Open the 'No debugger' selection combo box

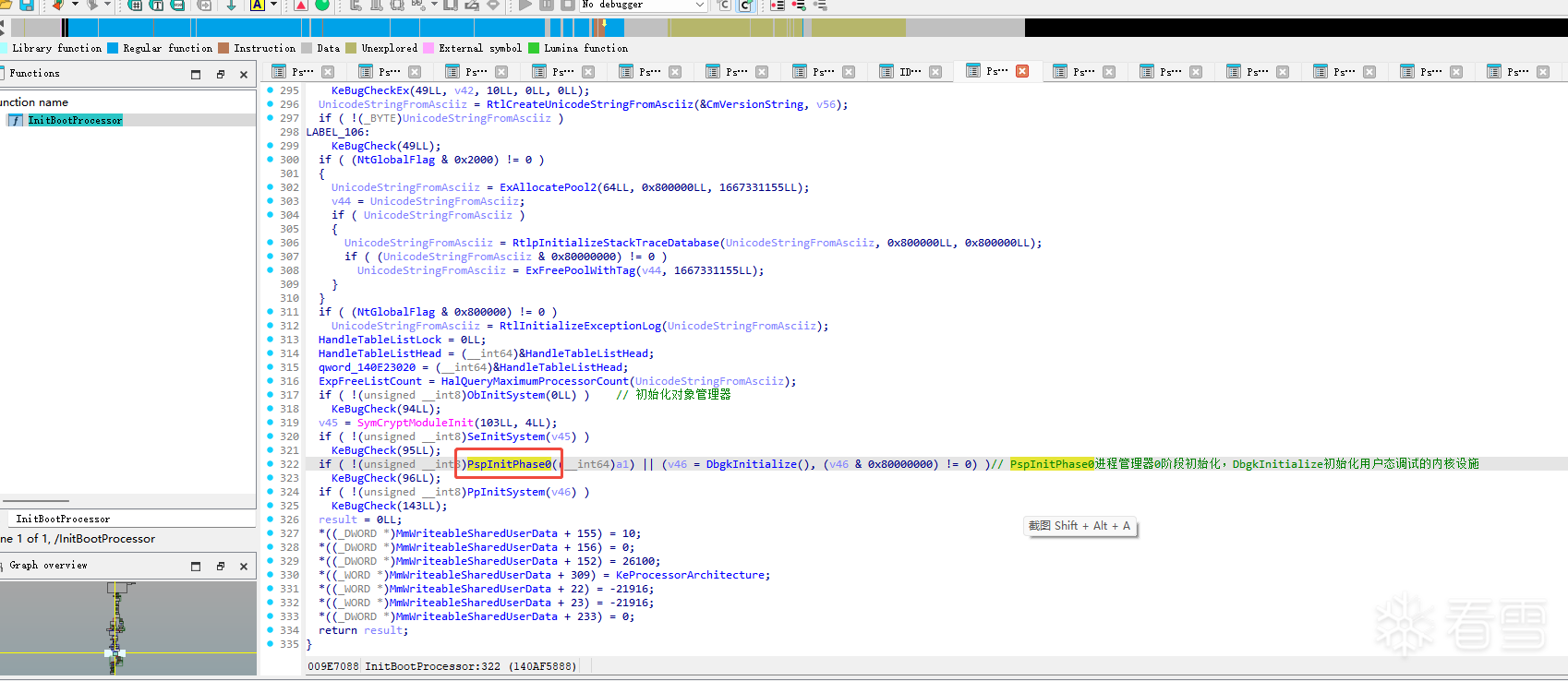pyautogui.click(x=644, y=5)
